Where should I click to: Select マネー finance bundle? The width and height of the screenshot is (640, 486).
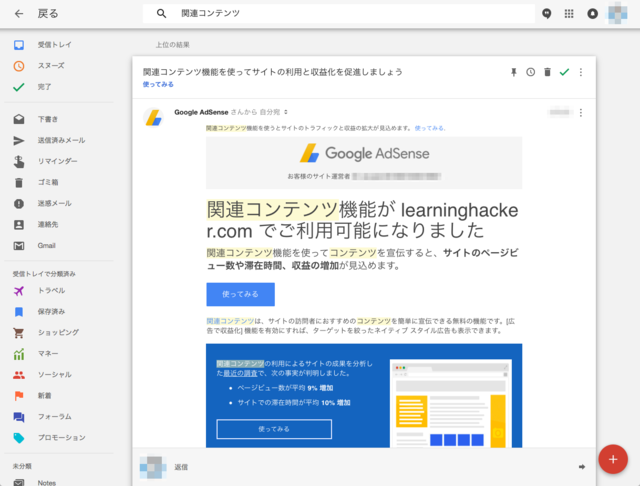pos(48,354)
